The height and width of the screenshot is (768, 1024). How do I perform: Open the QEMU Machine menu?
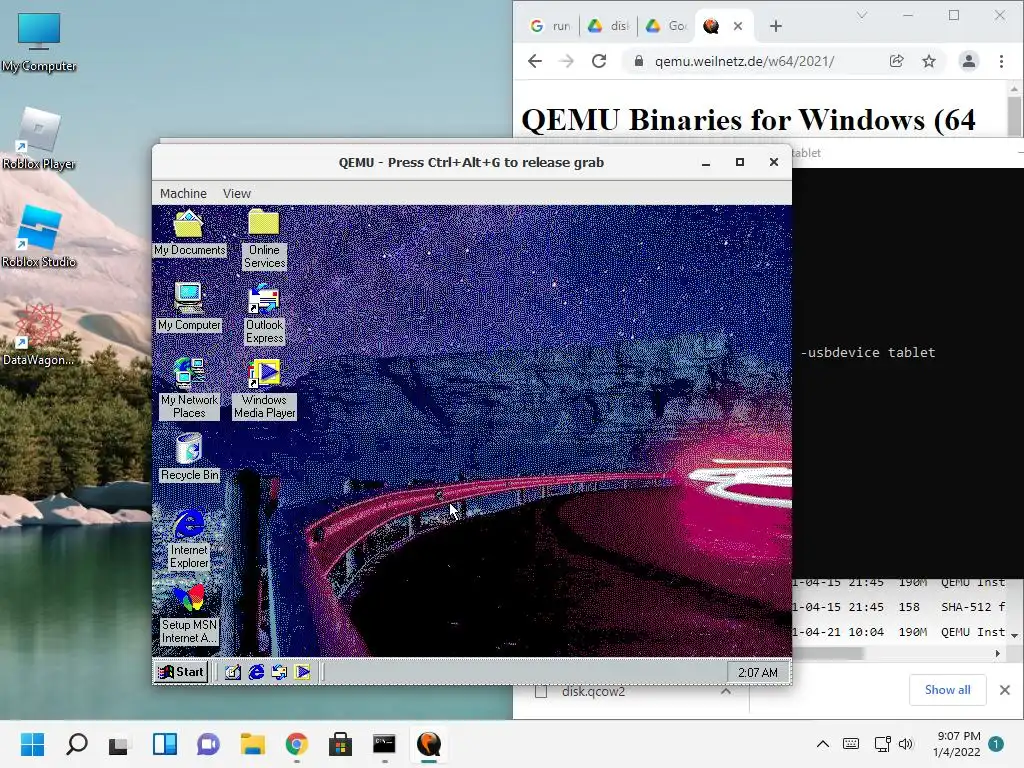pyautogui.click(x=183, y=193)
